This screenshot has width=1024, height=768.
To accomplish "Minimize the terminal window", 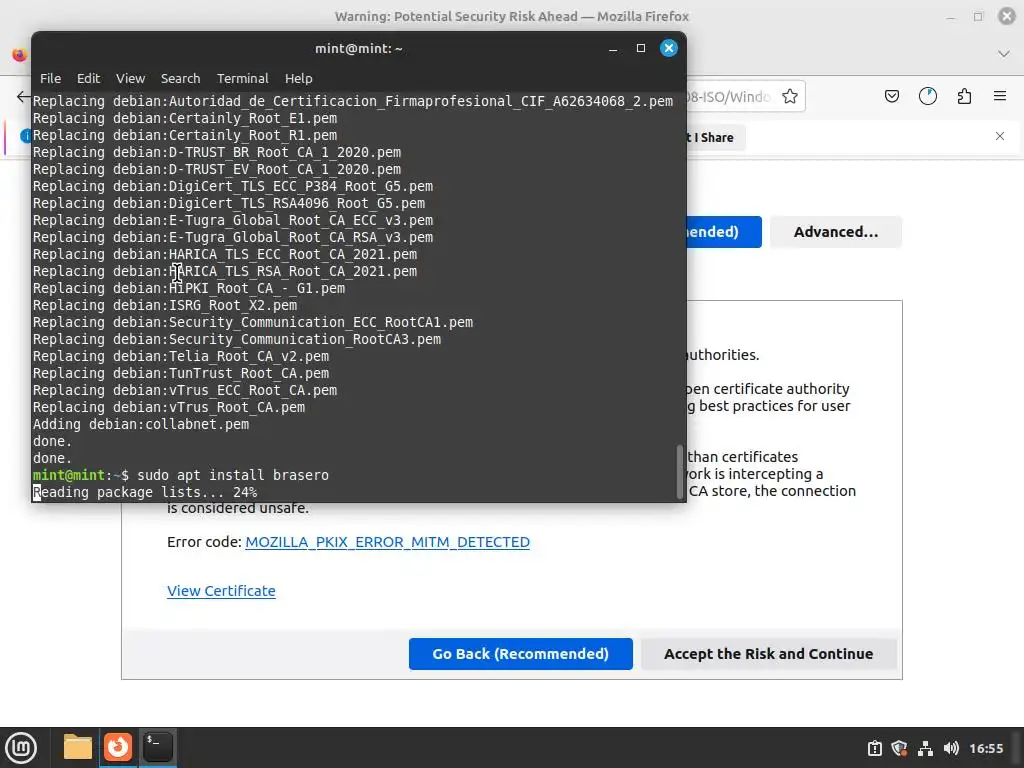I will (x=613, y=48).
